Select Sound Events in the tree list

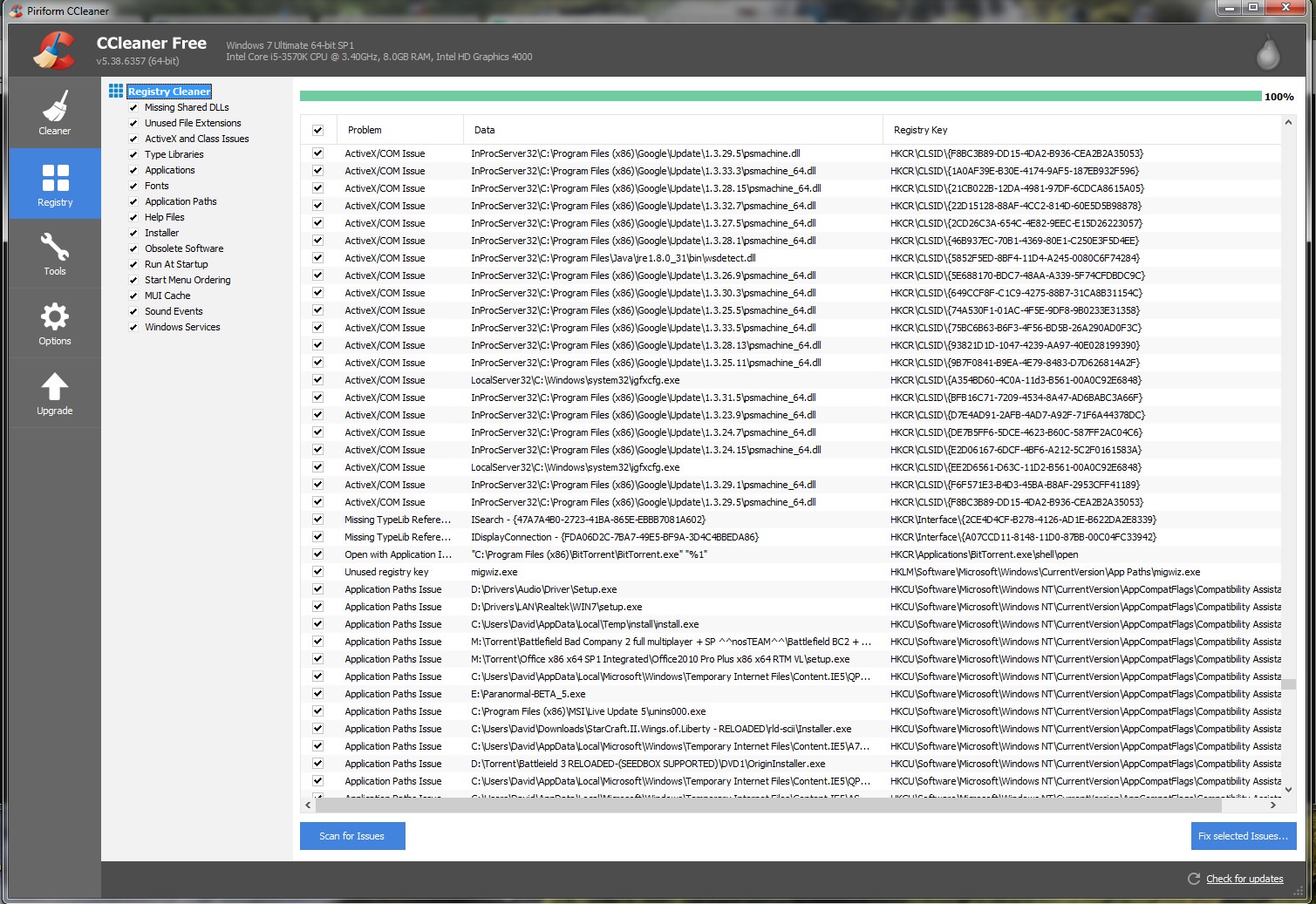pos(174,311)
